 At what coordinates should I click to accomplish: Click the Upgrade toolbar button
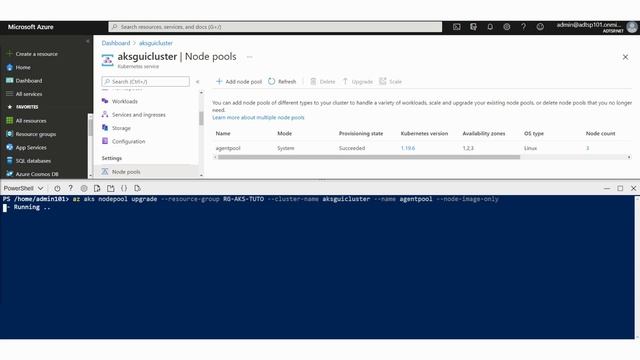point(358,82)
